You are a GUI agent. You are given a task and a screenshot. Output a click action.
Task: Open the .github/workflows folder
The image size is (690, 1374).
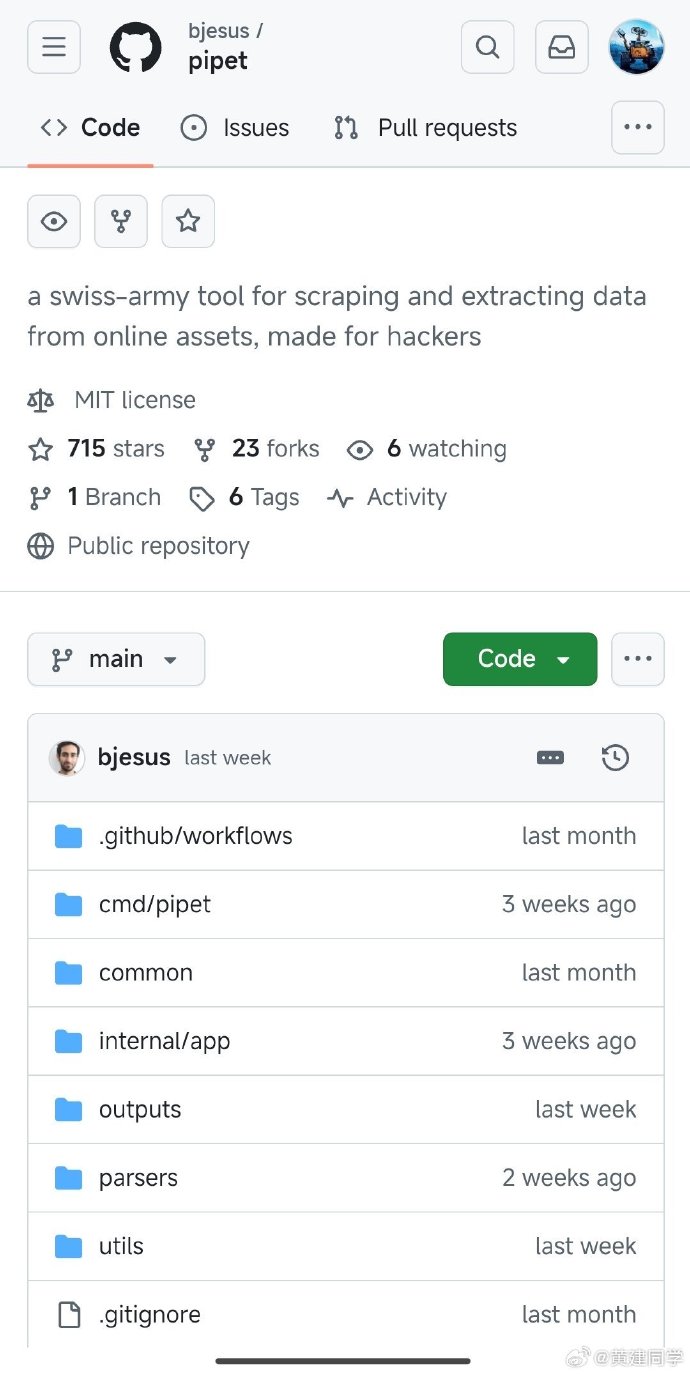click(x=196, y=836)
